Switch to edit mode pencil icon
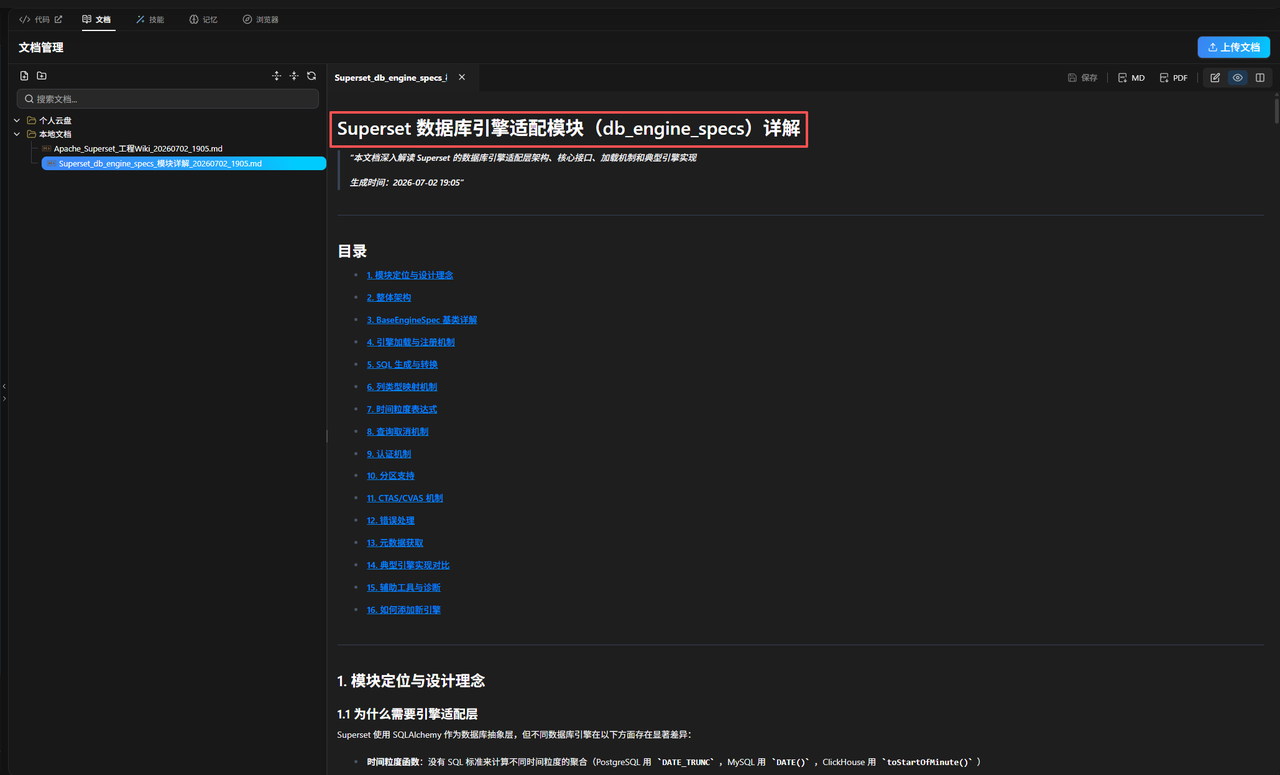 (1215, 77)
